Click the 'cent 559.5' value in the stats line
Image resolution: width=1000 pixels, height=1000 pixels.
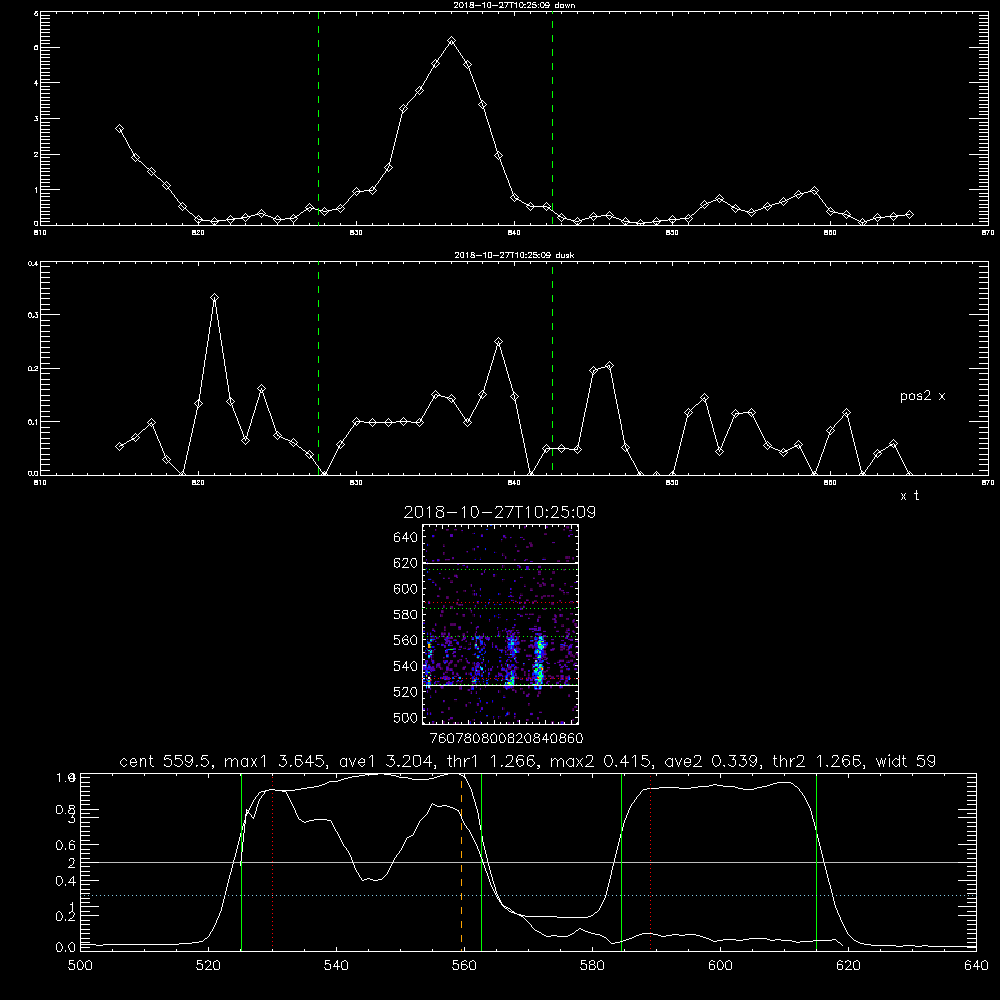tap(166, 761)
